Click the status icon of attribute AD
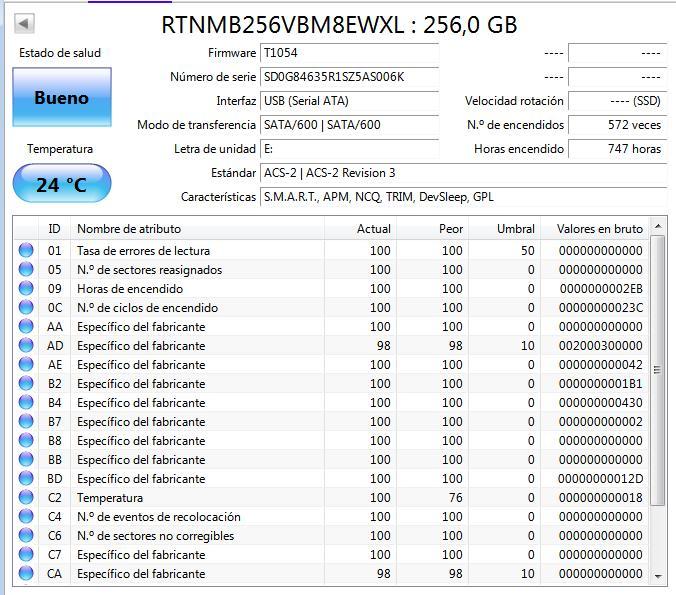 click(x=26, y=345)
